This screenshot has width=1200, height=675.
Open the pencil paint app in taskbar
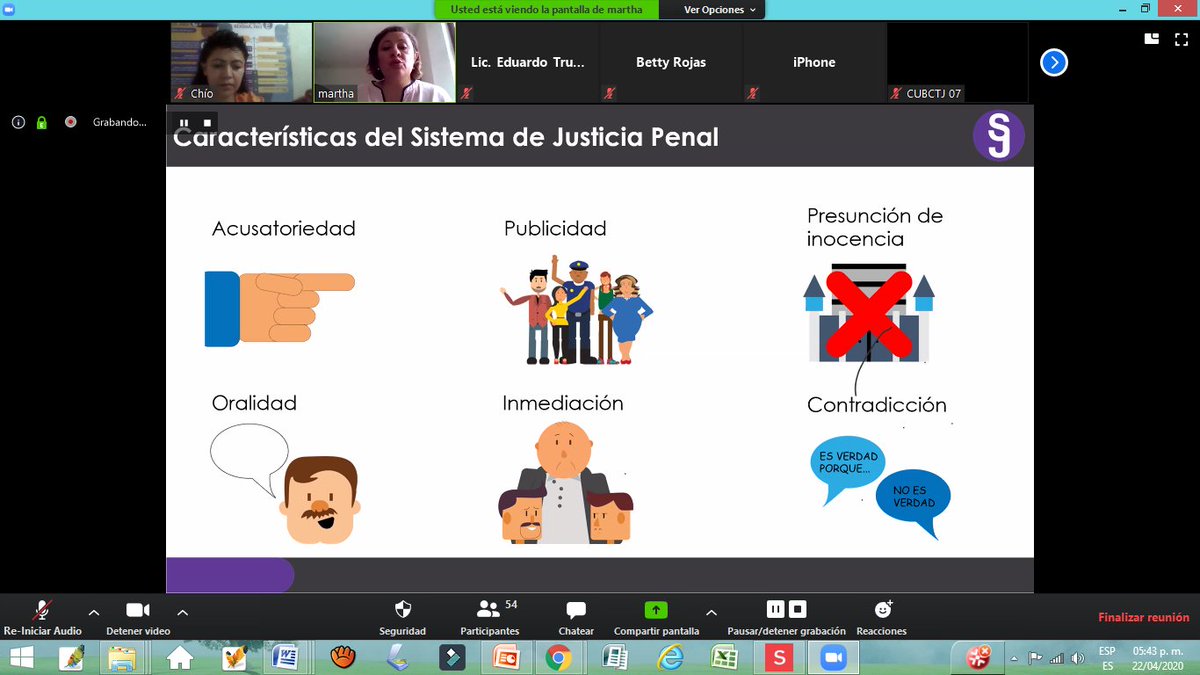tap(71, 657)
